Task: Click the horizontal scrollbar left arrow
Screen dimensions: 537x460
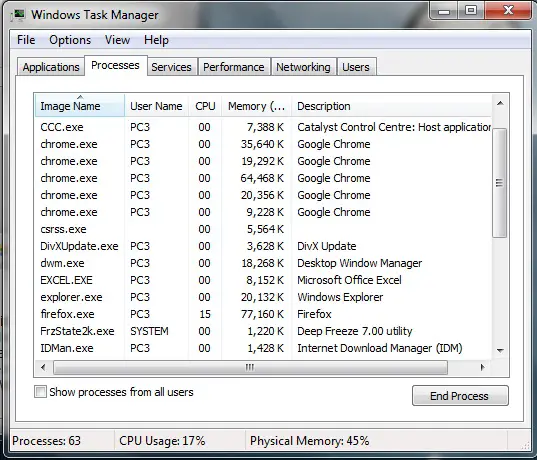Action: (x=43, y=368)
